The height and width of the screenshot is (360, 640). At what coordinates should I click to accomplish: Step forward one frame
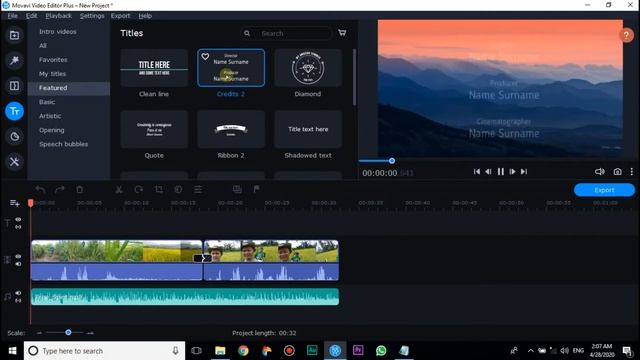click(512, 172)
